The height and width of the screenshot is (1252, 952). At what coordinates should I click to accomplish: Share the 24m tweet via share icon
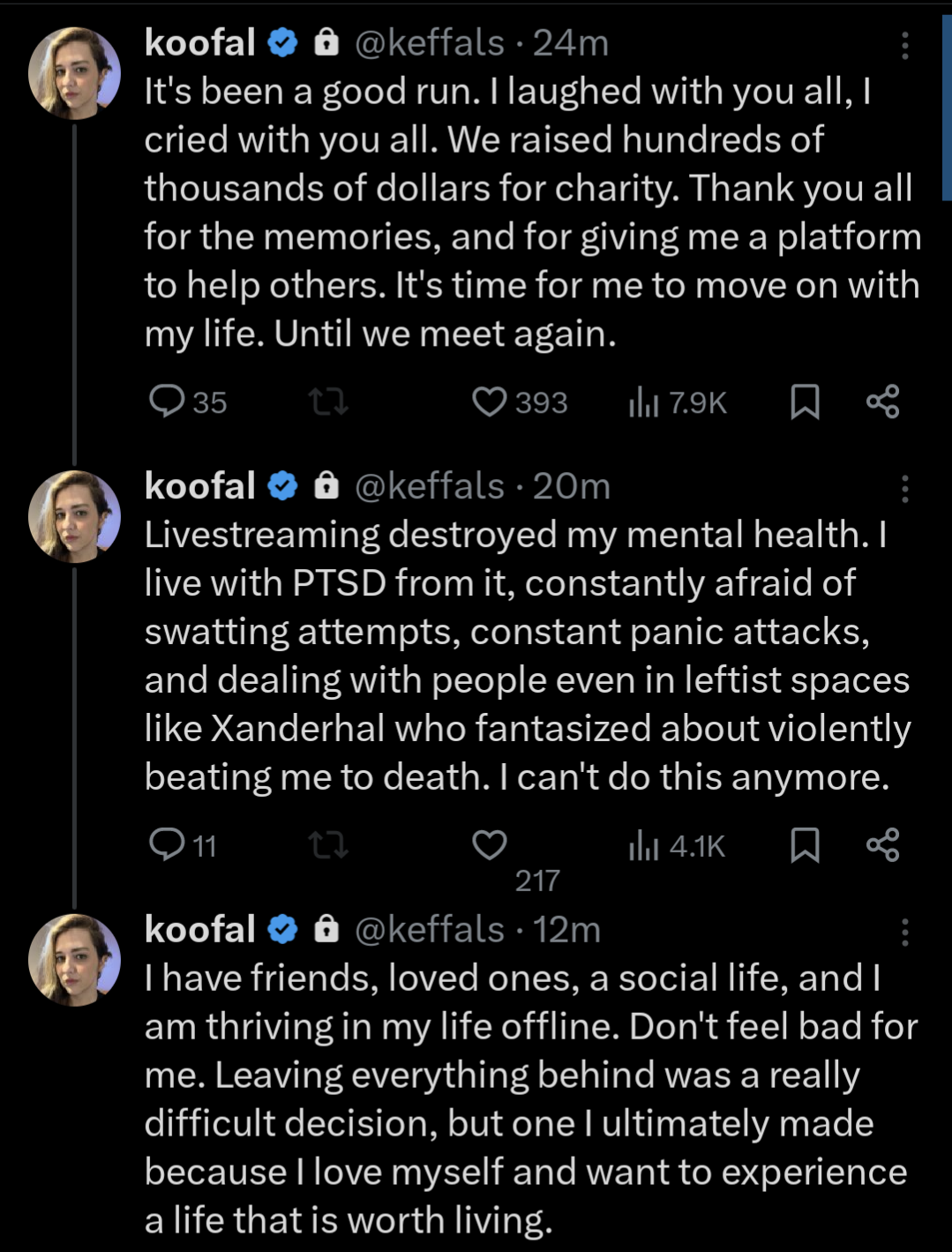(x=882, y=401)
